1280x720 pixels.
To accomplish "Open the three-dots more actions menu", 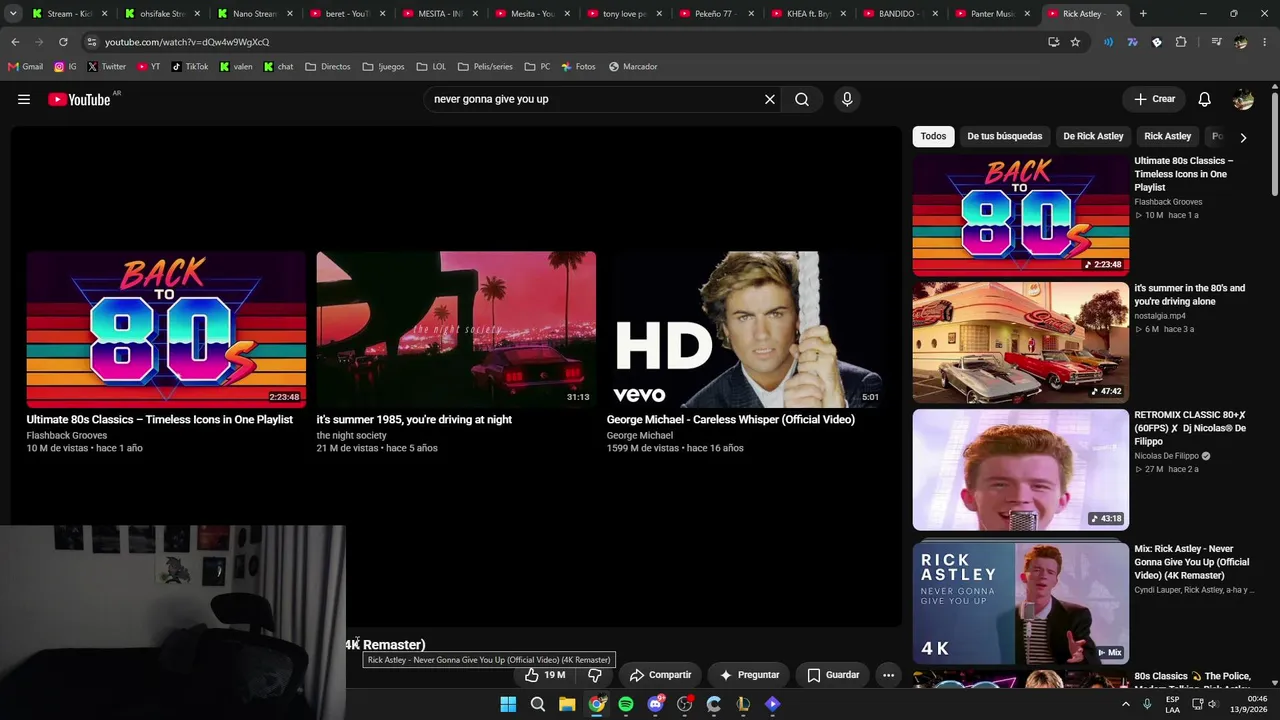I will [x=888, y=675].
